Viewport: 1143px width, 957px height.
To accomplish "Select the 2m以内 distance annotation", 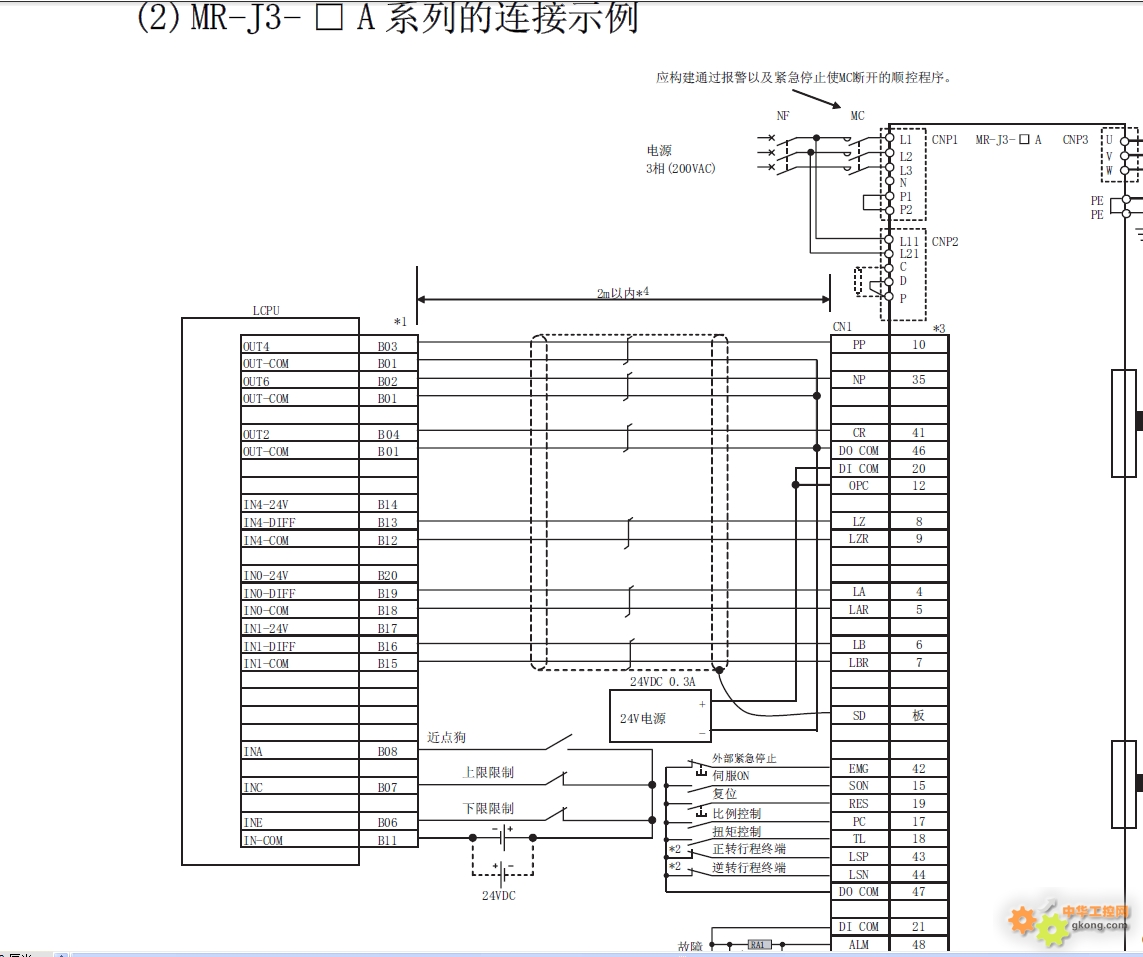I will click(623, 293).
